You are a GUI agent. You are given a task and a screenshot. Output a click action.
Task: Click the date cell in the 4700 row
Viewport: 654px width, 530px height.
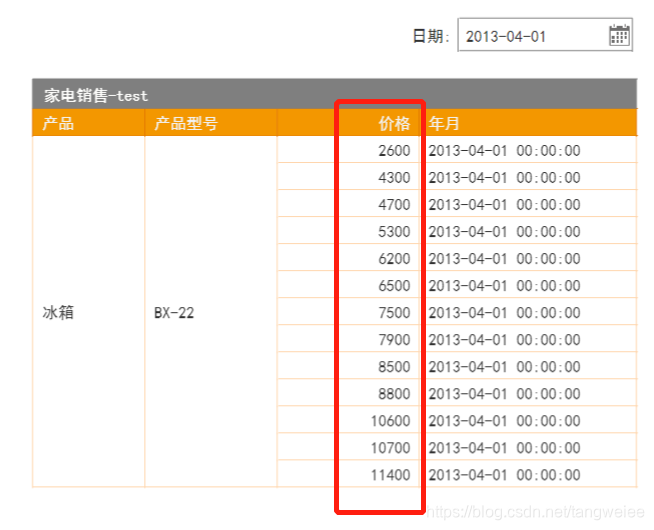point(528,204)
